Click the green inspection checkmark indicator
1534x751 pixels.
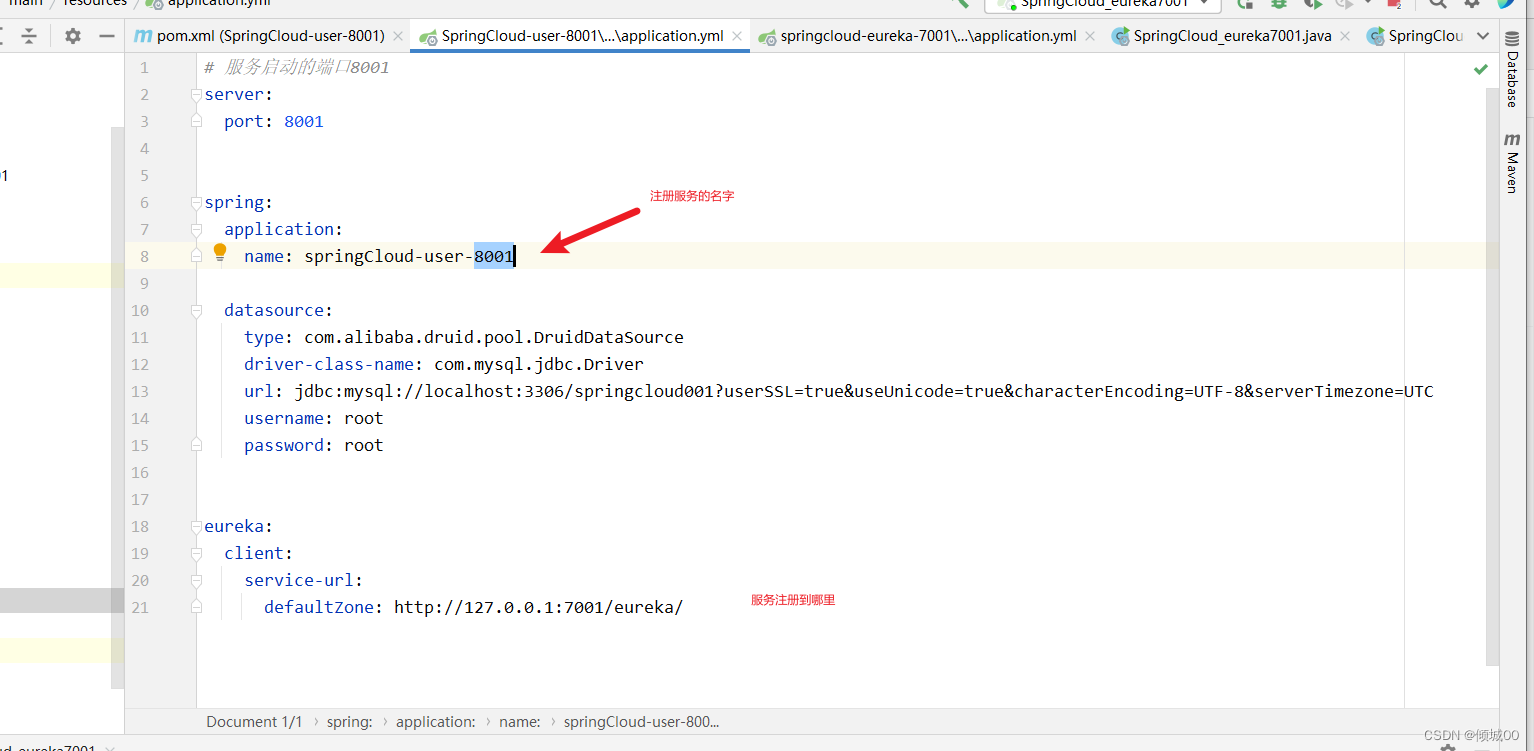(1480, 69)
